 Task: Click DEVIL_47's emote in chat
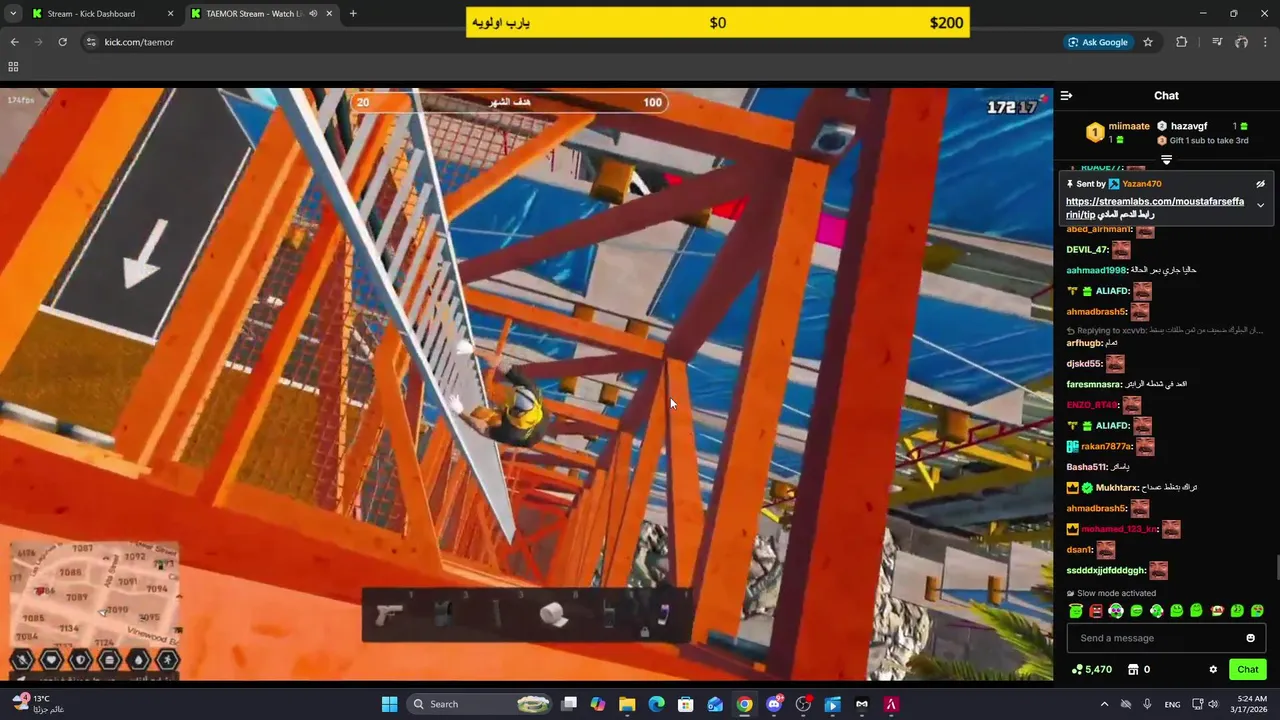(x=1121, y=250)
